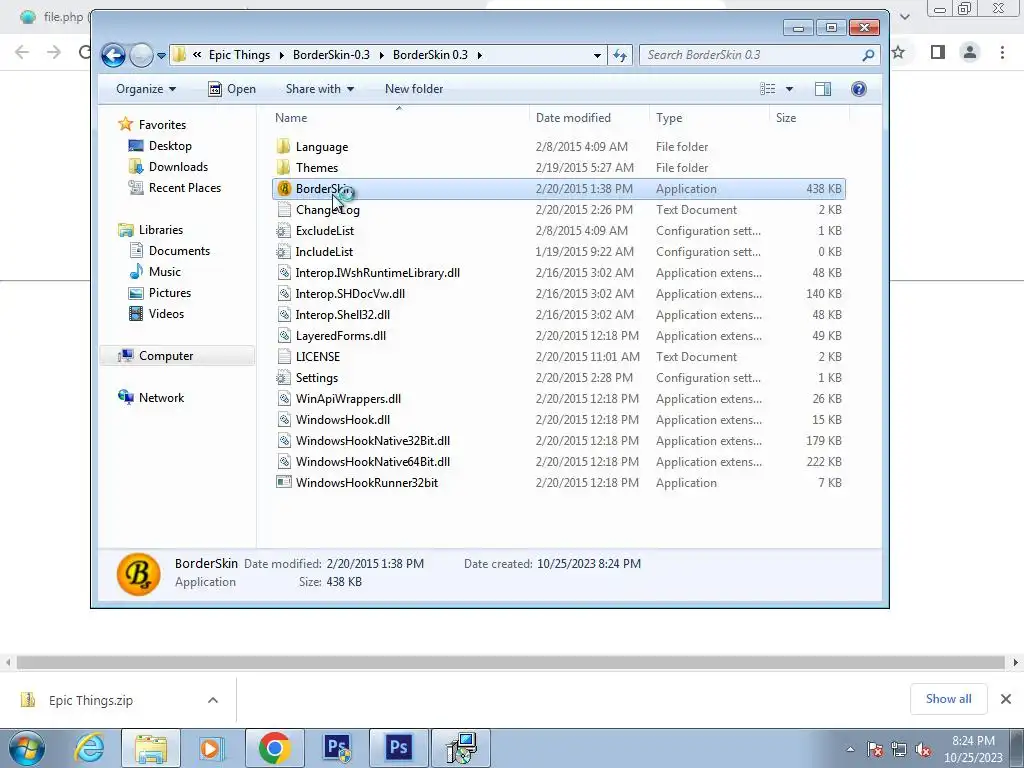
Task: Click the Chrome horizontal scrollbar
Action: [511, 663]
